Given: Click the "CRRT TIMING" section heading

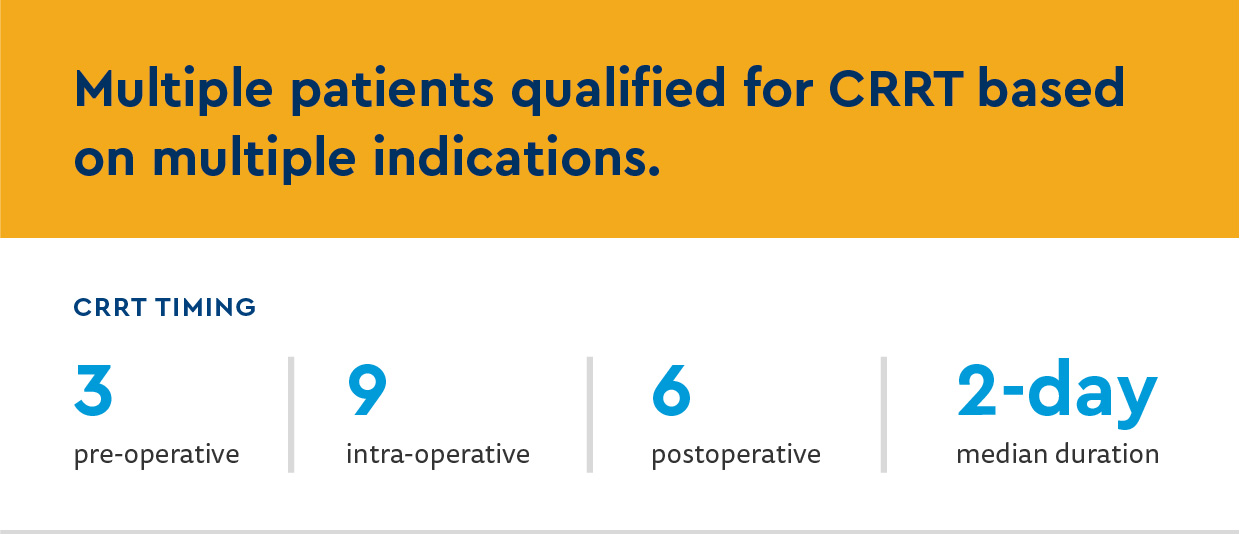Looking at the screenshot, I should (x=165, y=308).
